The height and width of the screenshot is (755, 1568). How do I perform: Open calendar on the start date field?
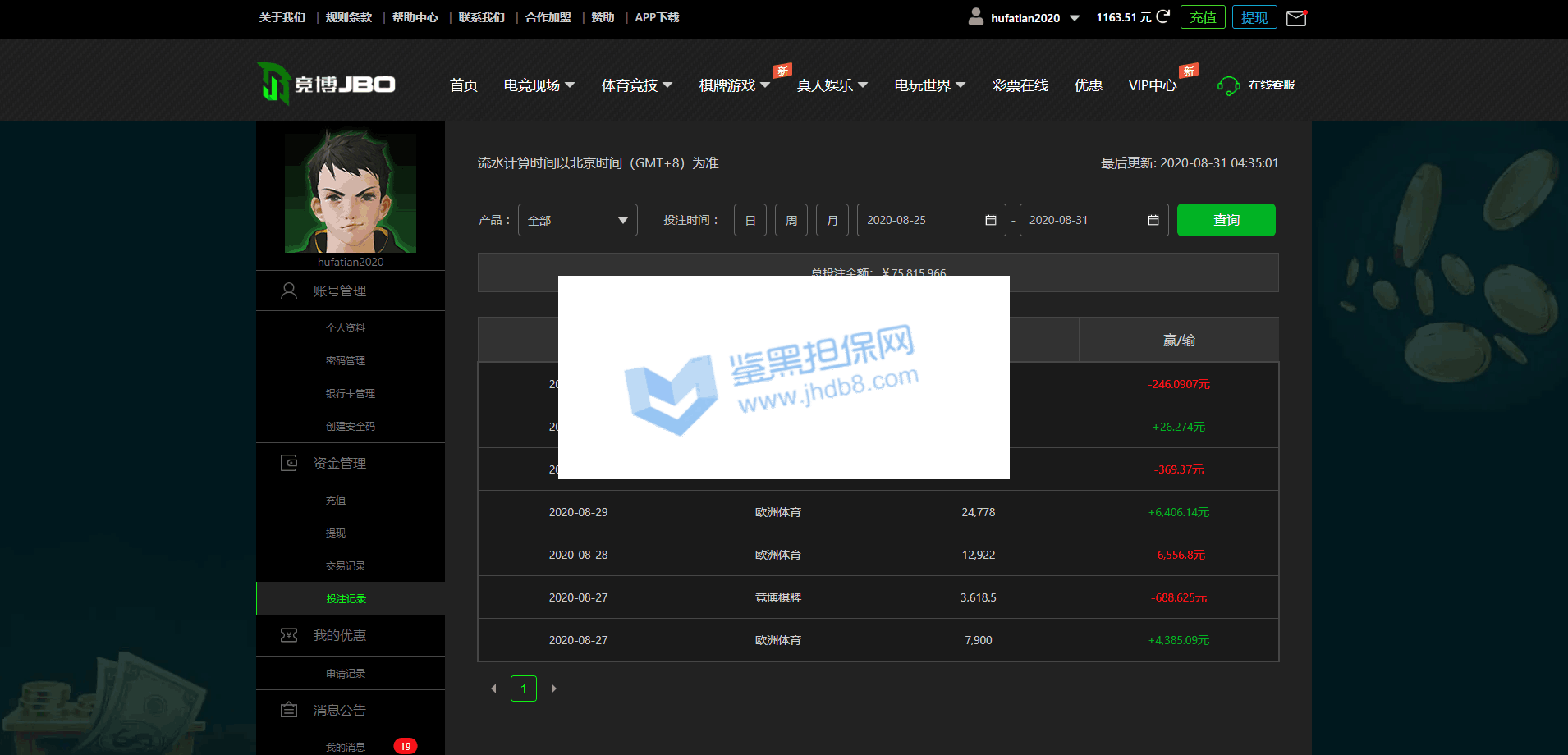990,220
